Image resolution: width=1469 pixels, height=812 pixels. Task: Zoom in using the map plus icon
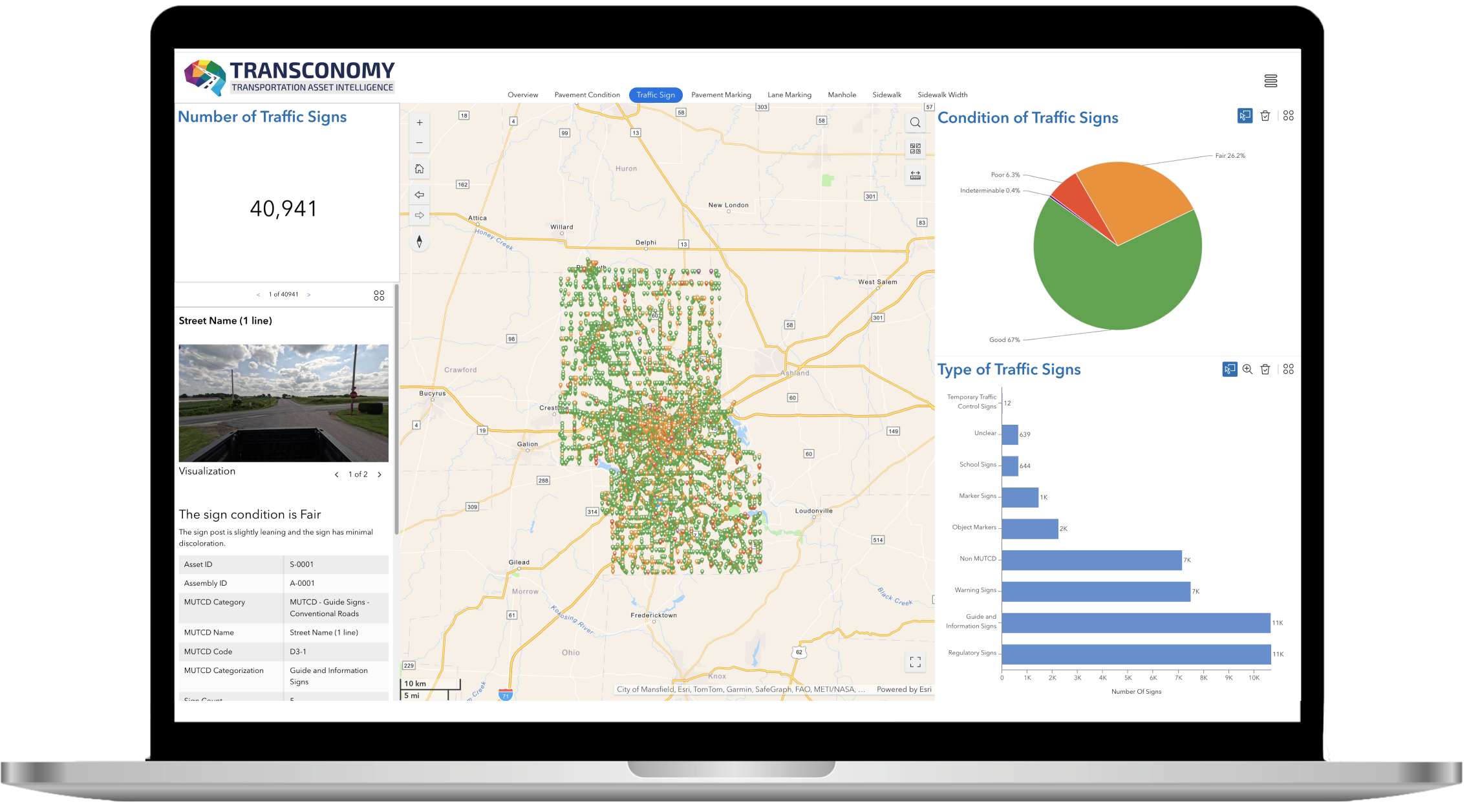pos(420,122)
